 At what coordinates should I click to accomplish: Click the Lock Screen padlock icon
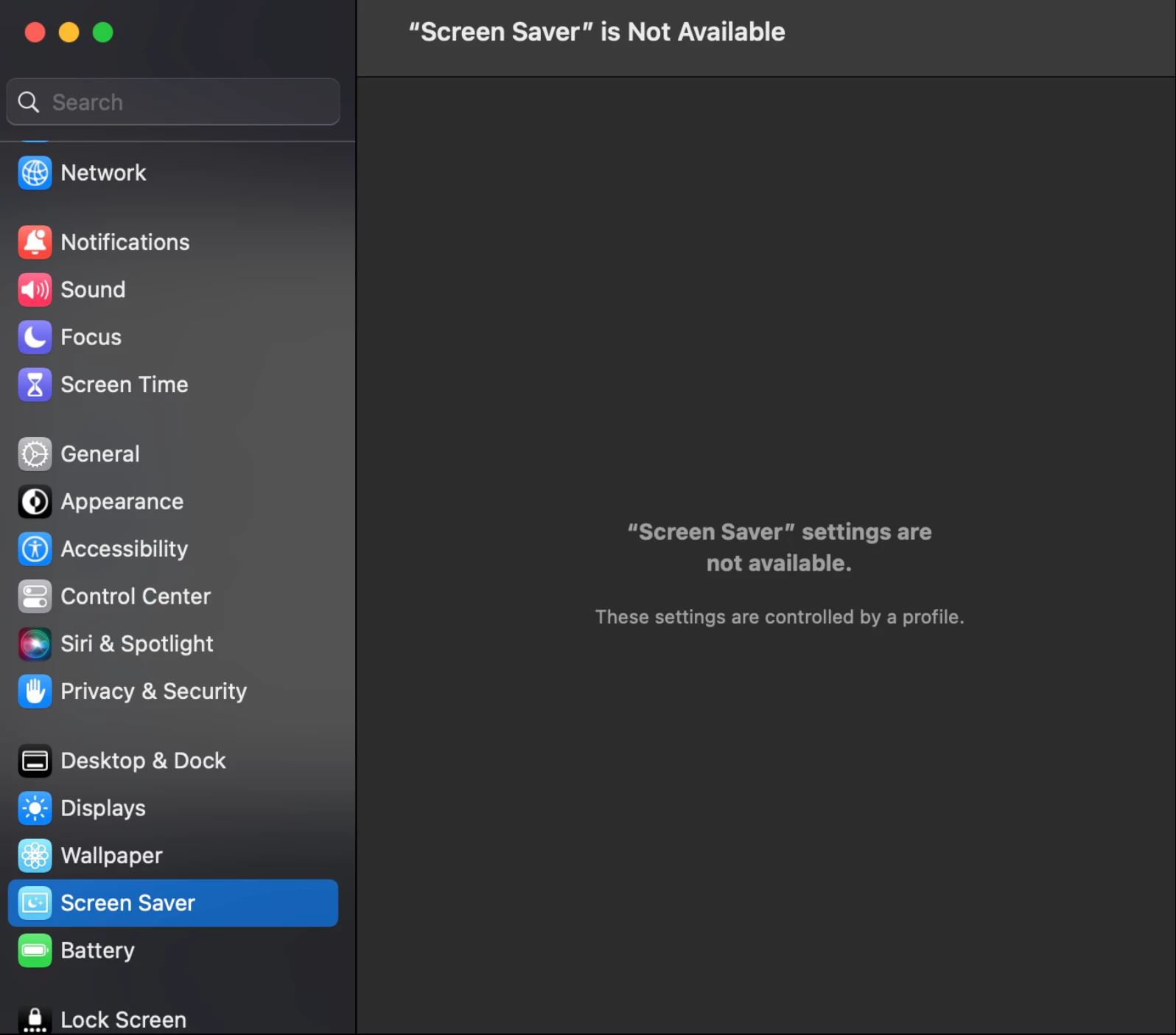35,1020
